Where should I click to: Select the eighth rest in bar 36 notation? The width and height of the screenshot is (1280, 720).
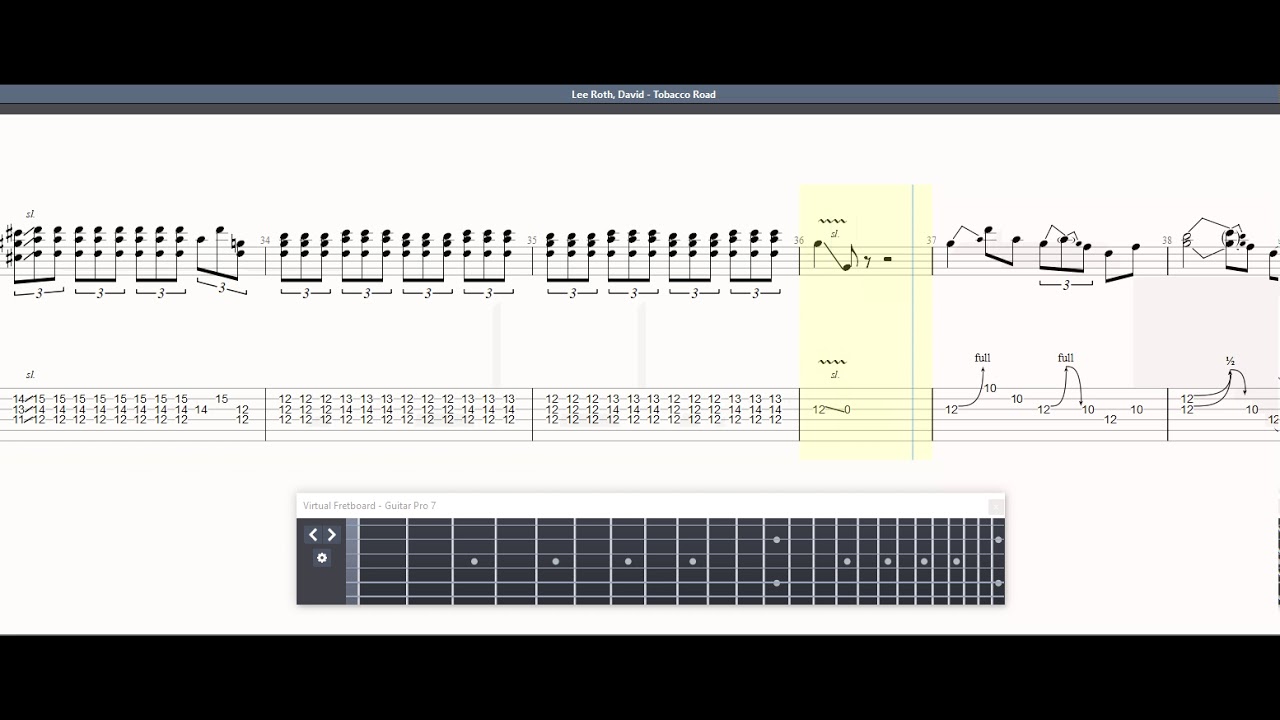[x=867, y=261]
